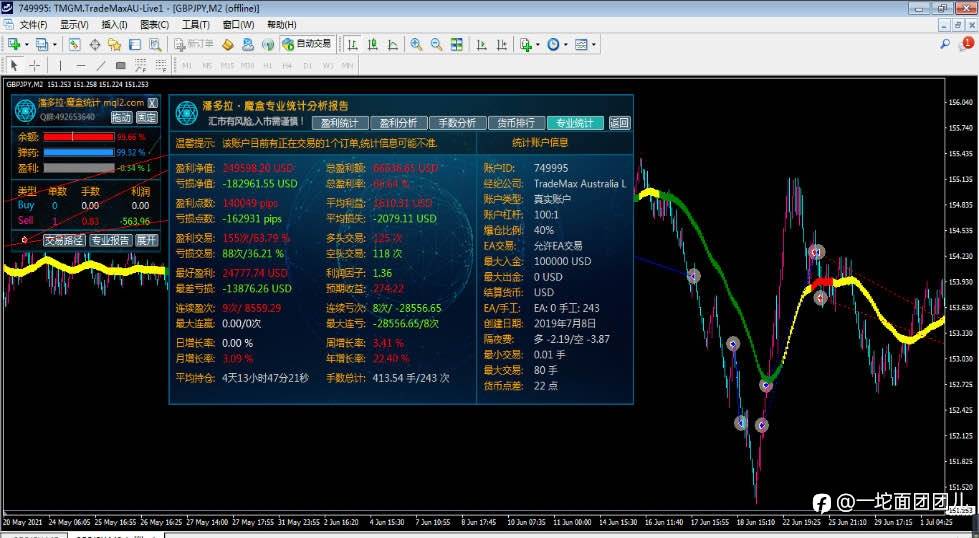Viewport: 979px width, 538px height.
Task: Click the red 余额 balance bar
Action: 79,137
